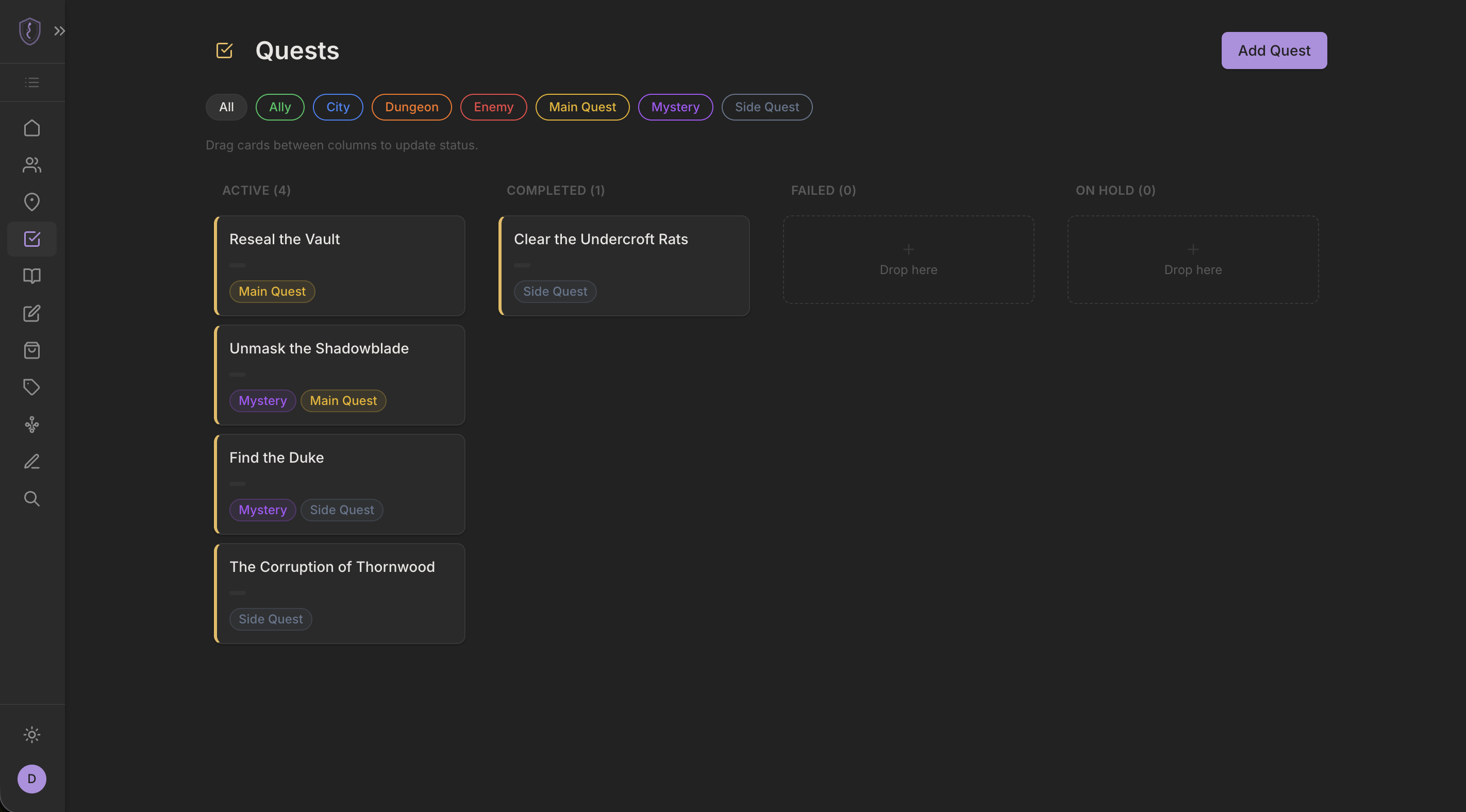Image resolution: width=1466 pixels, height=812 pixels.
Task: Open the list menu icon in sidebar
Action: (32, 82)
